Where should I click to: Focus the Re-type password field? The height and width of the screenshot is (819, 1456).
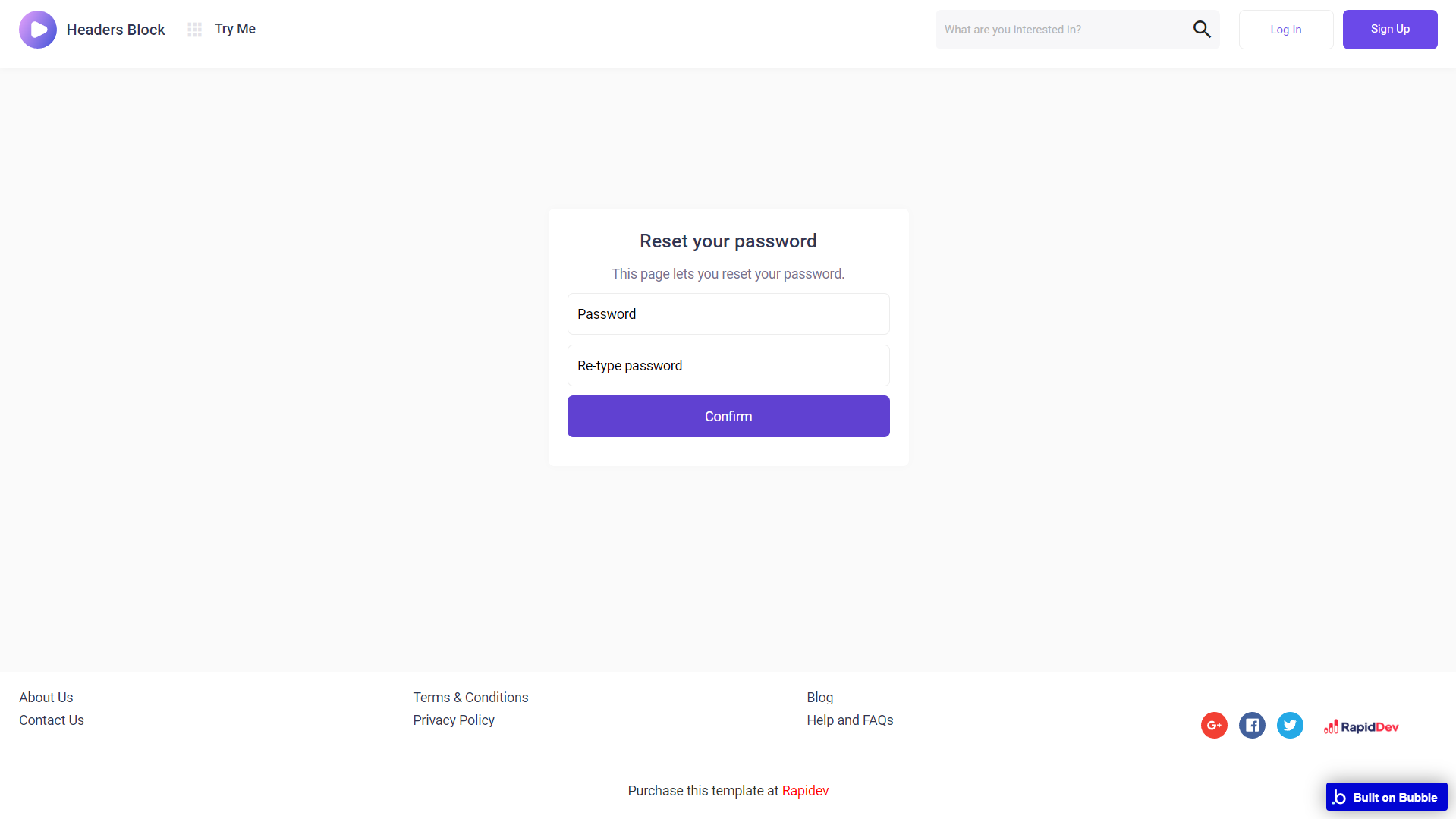click(728, 366)
